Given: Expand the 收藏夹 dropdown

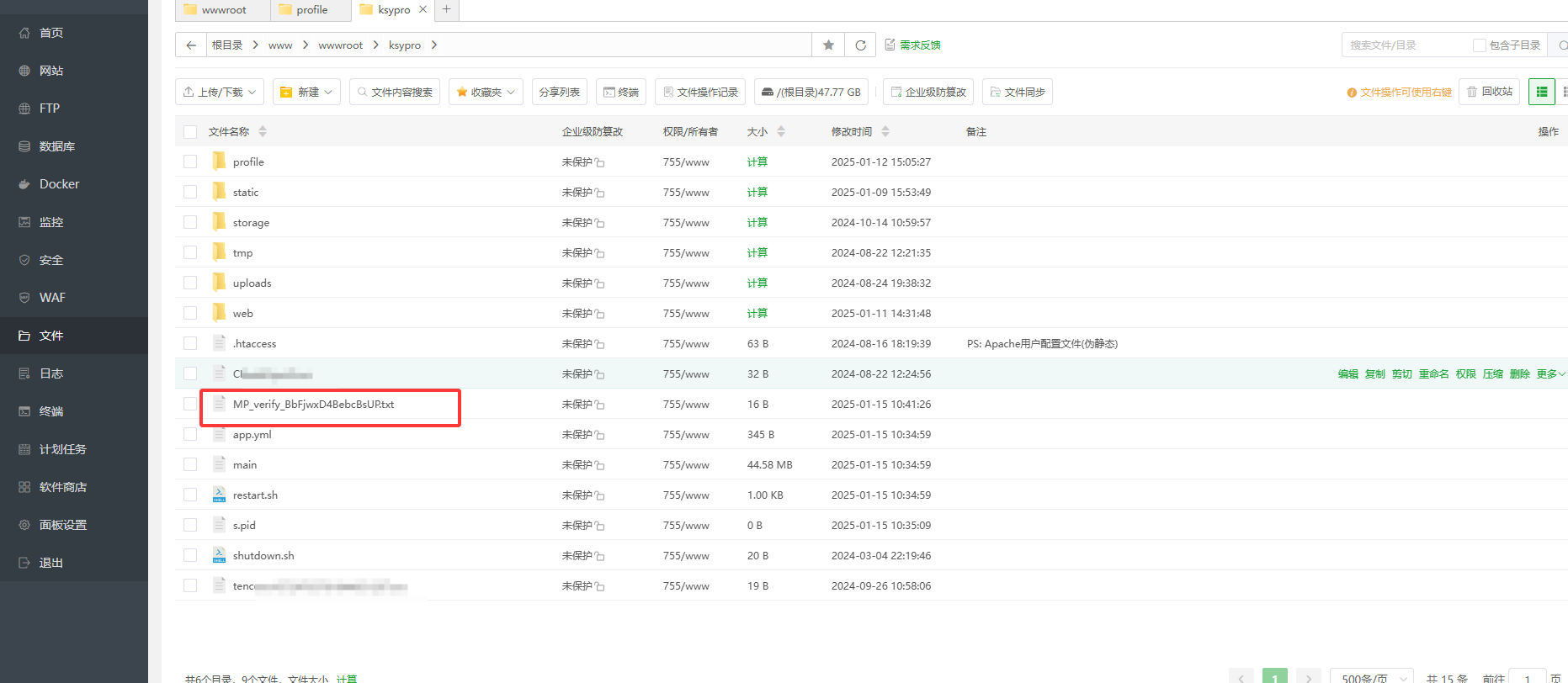Looking at the screenshot, I should [486, 92].
